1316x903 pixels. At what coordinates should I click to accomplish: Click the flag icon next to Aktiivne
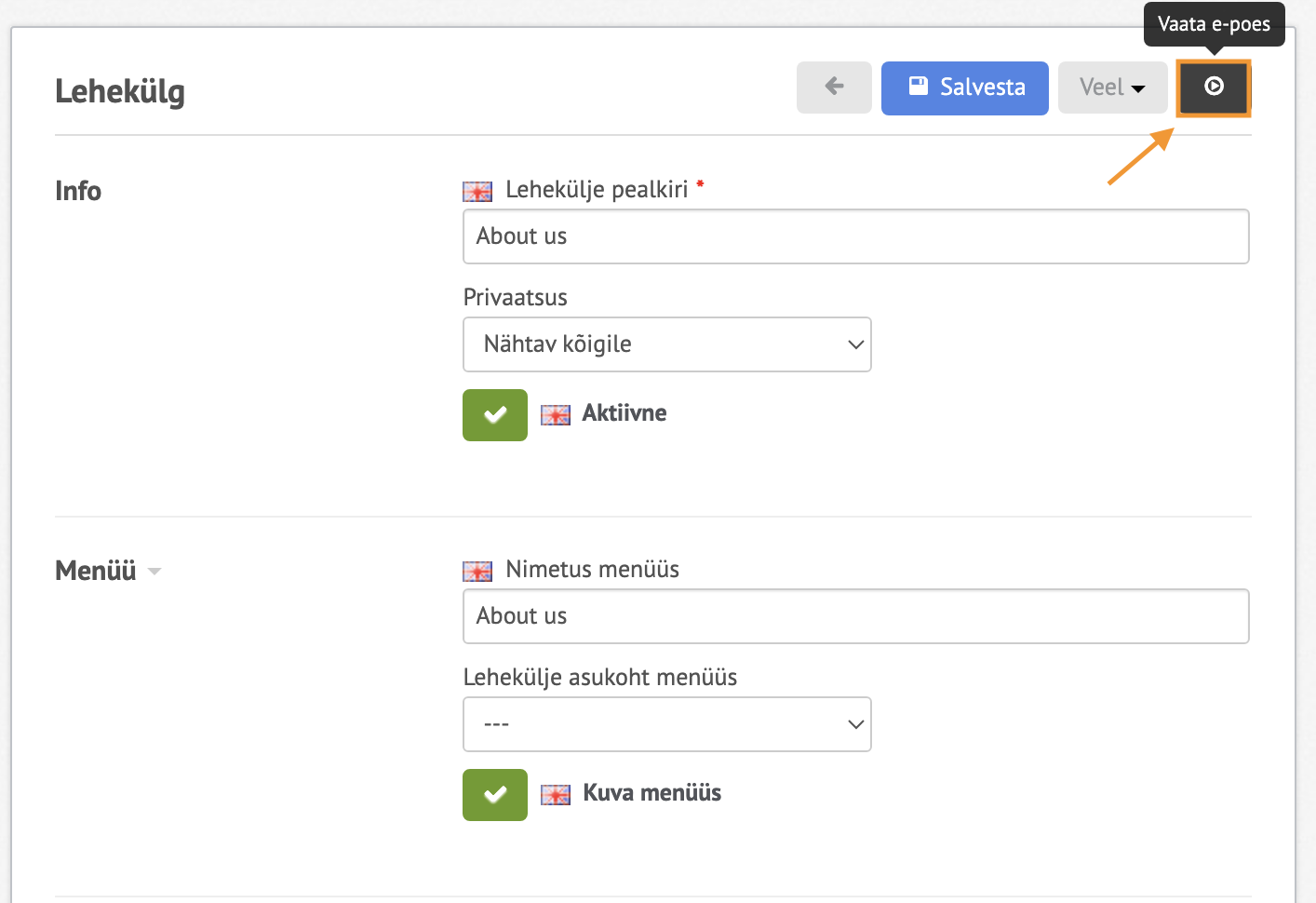[556, 415]
